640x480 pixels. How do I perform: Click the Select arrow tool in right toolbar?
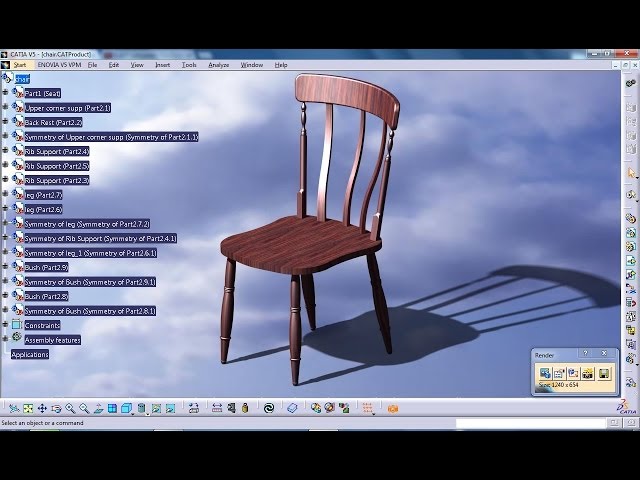631,173
